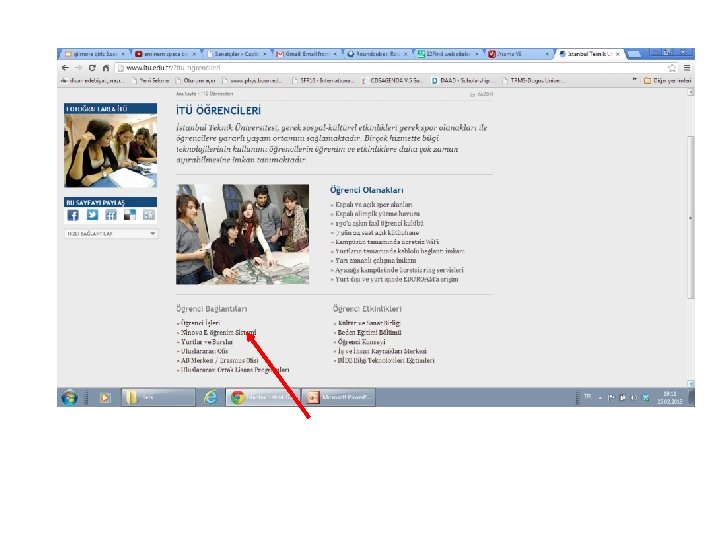Open the Diğer yer imleri bookmarks folder
720x540 pixels.
pos(667,80)
